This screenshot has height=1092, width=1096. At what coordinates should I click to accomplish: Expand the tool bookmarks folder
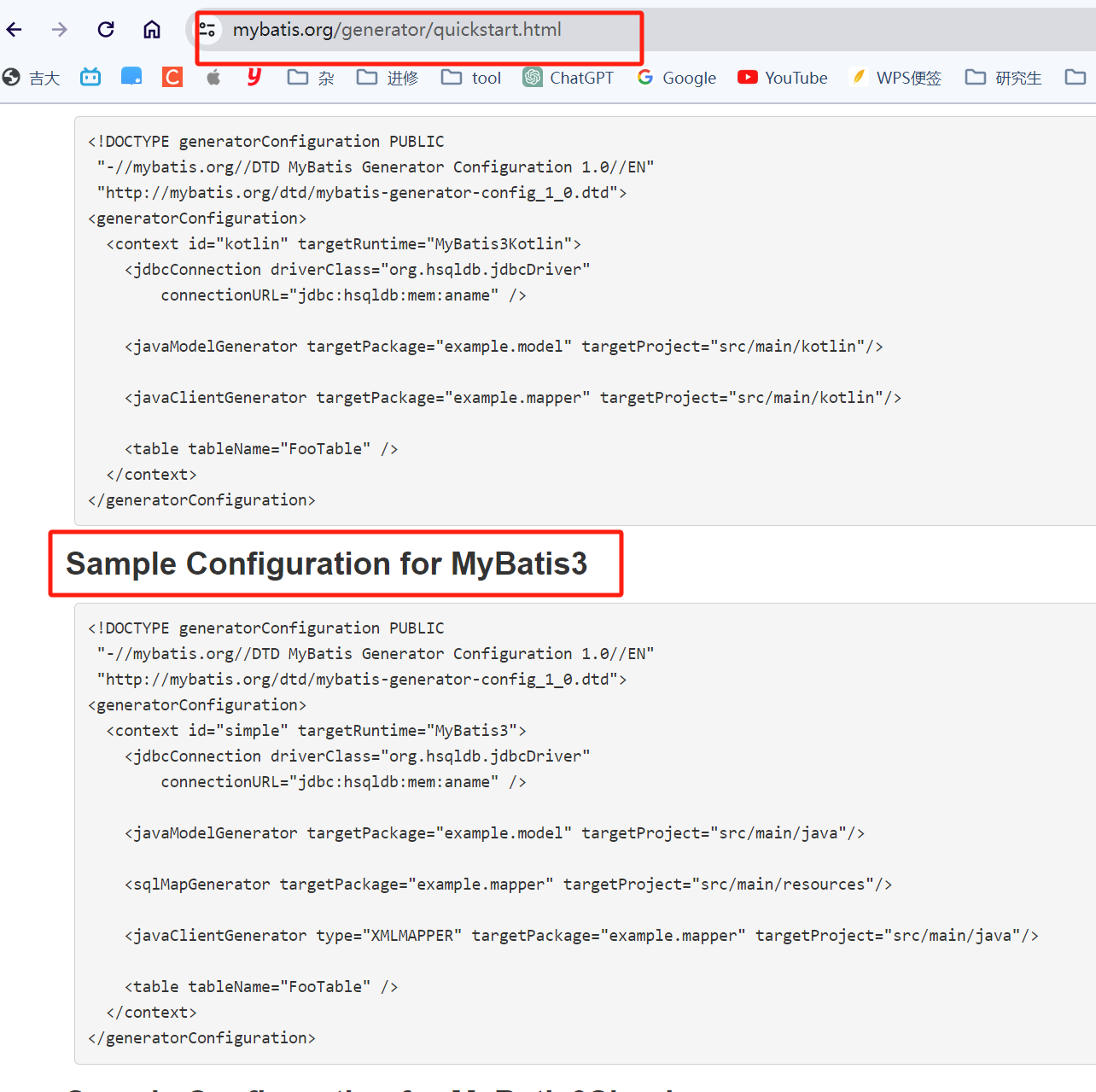pyautogui.click(x=471, y=78)
